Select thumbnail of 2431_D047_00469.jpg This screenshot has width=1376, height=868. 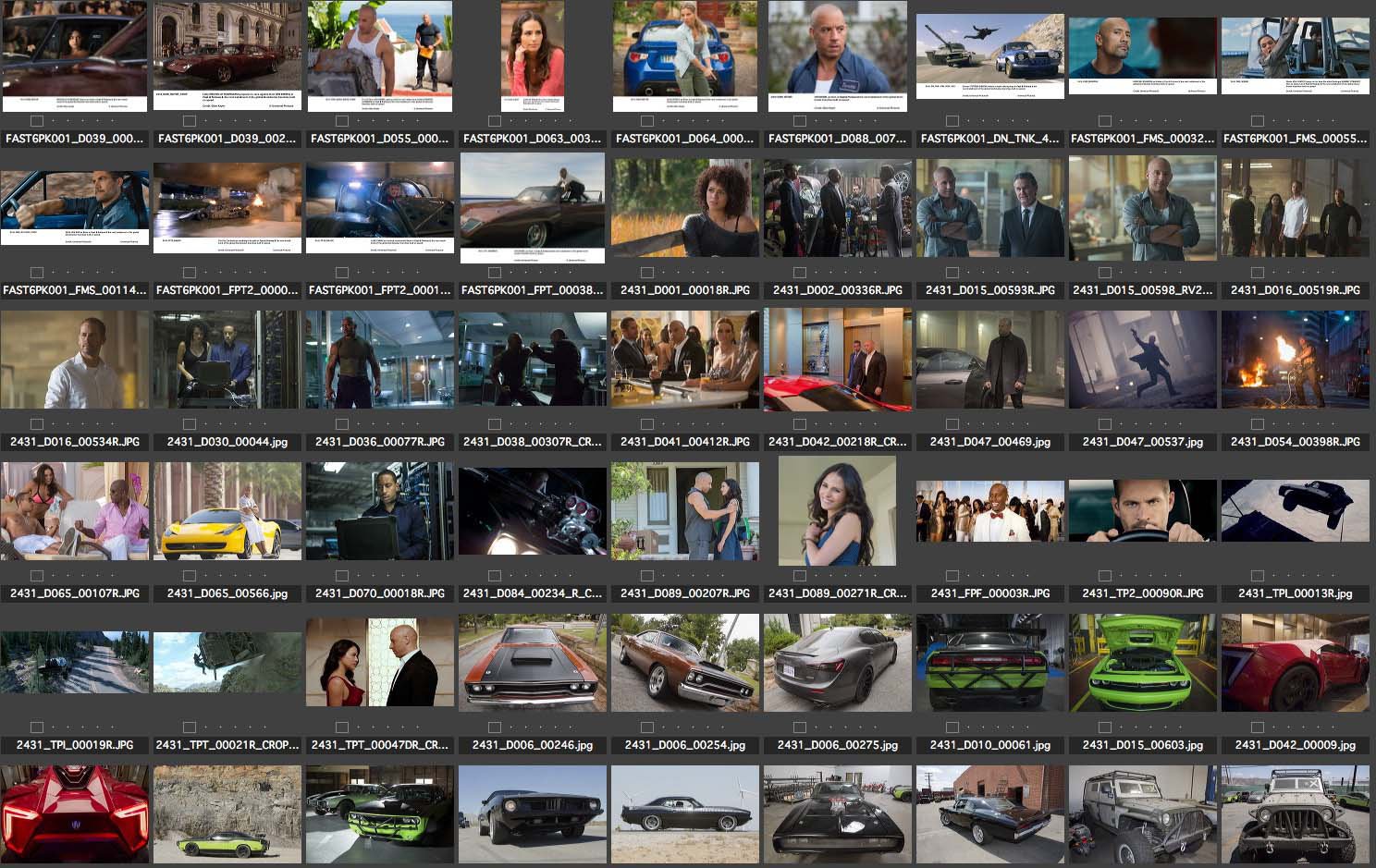[x=990, y=360]
